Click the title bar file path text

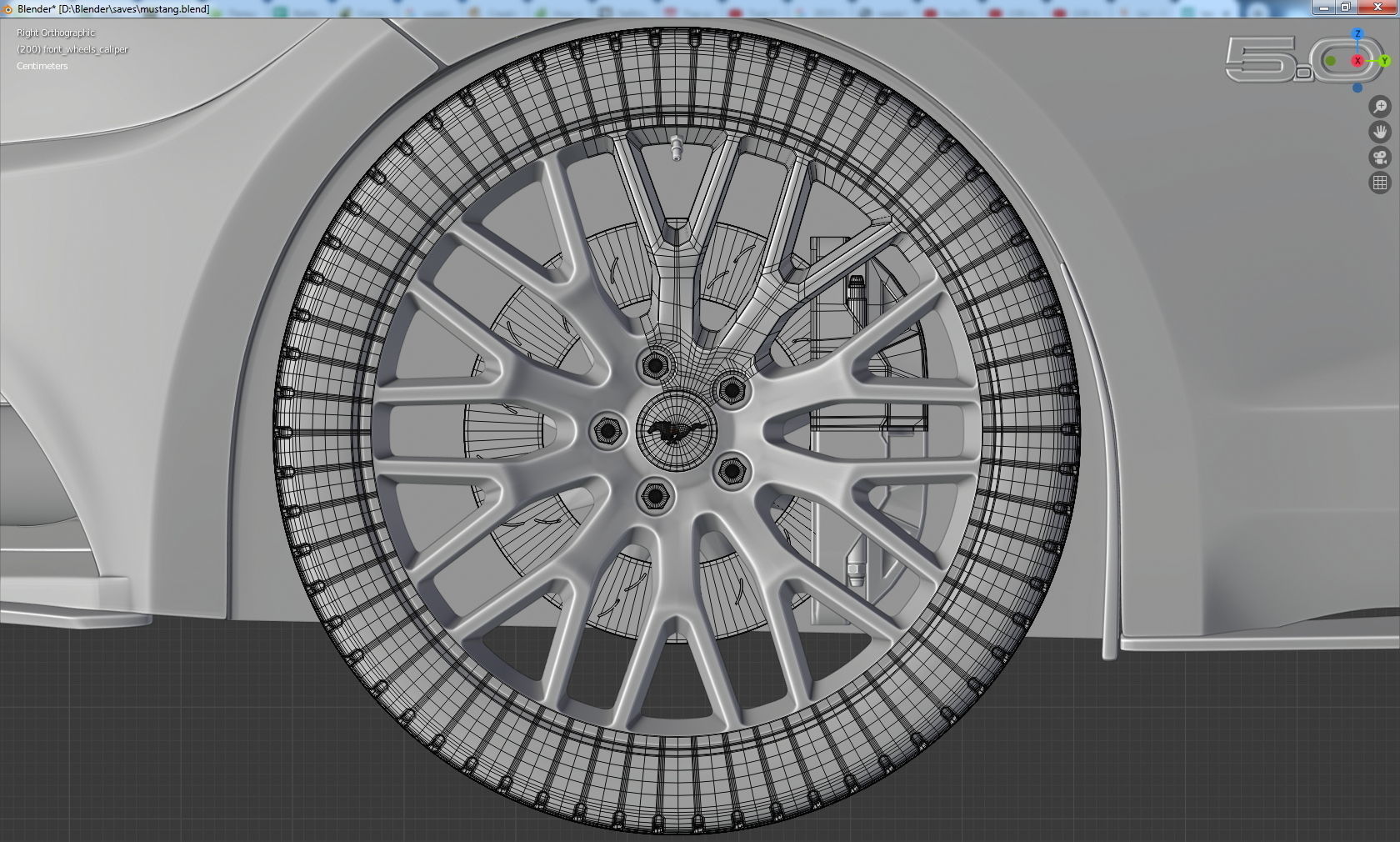click(113, 9)
